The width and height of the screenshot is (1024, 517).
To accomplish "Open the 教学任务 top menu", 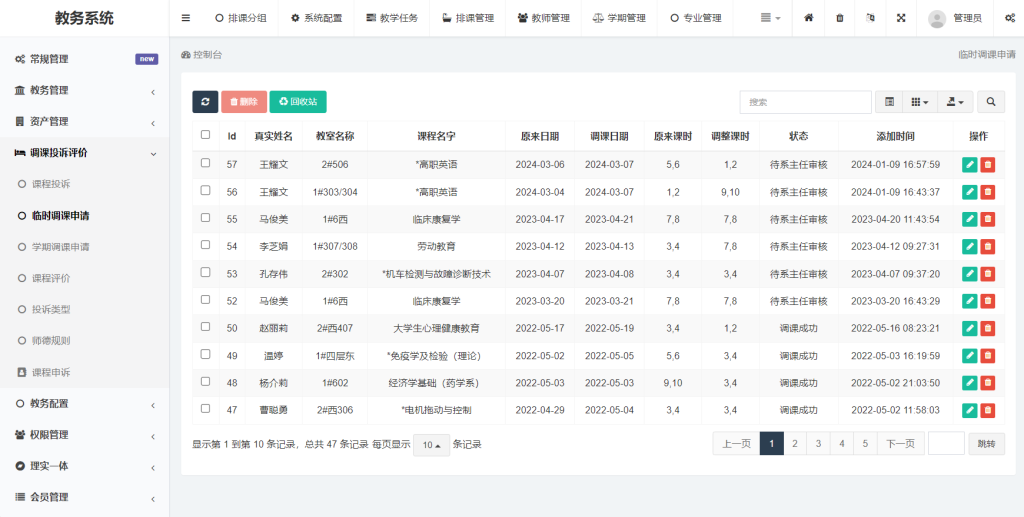I will point(392,18).
